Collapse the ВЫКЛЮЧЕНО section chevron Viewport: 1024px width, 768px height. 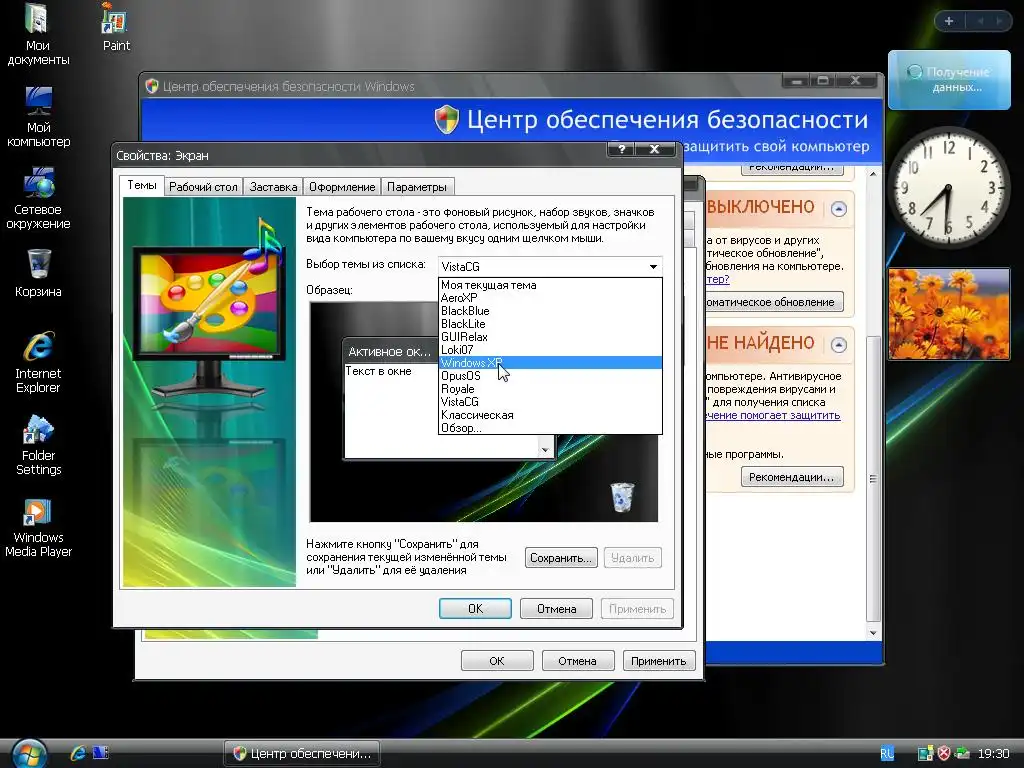tap(839, 209)
